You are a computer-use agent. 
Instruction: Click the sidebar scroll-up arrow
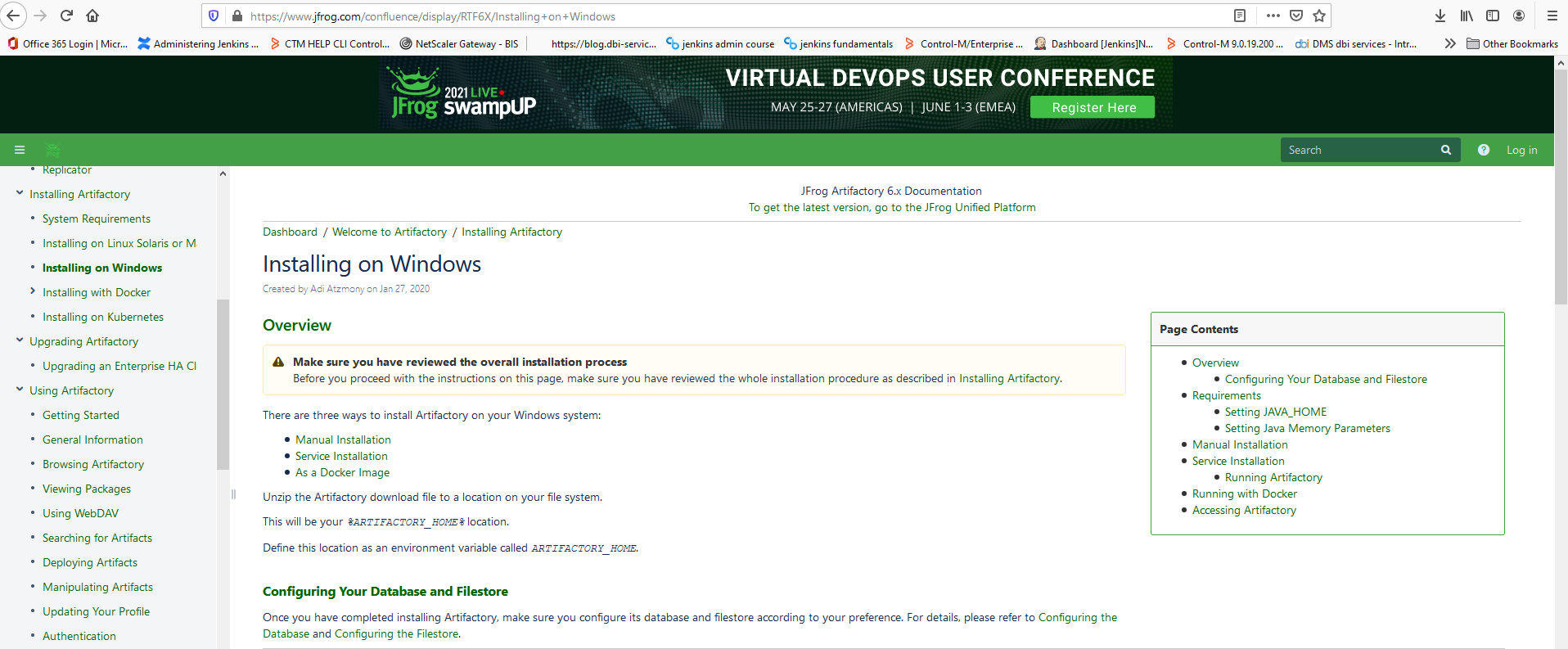tap(223, 174)
